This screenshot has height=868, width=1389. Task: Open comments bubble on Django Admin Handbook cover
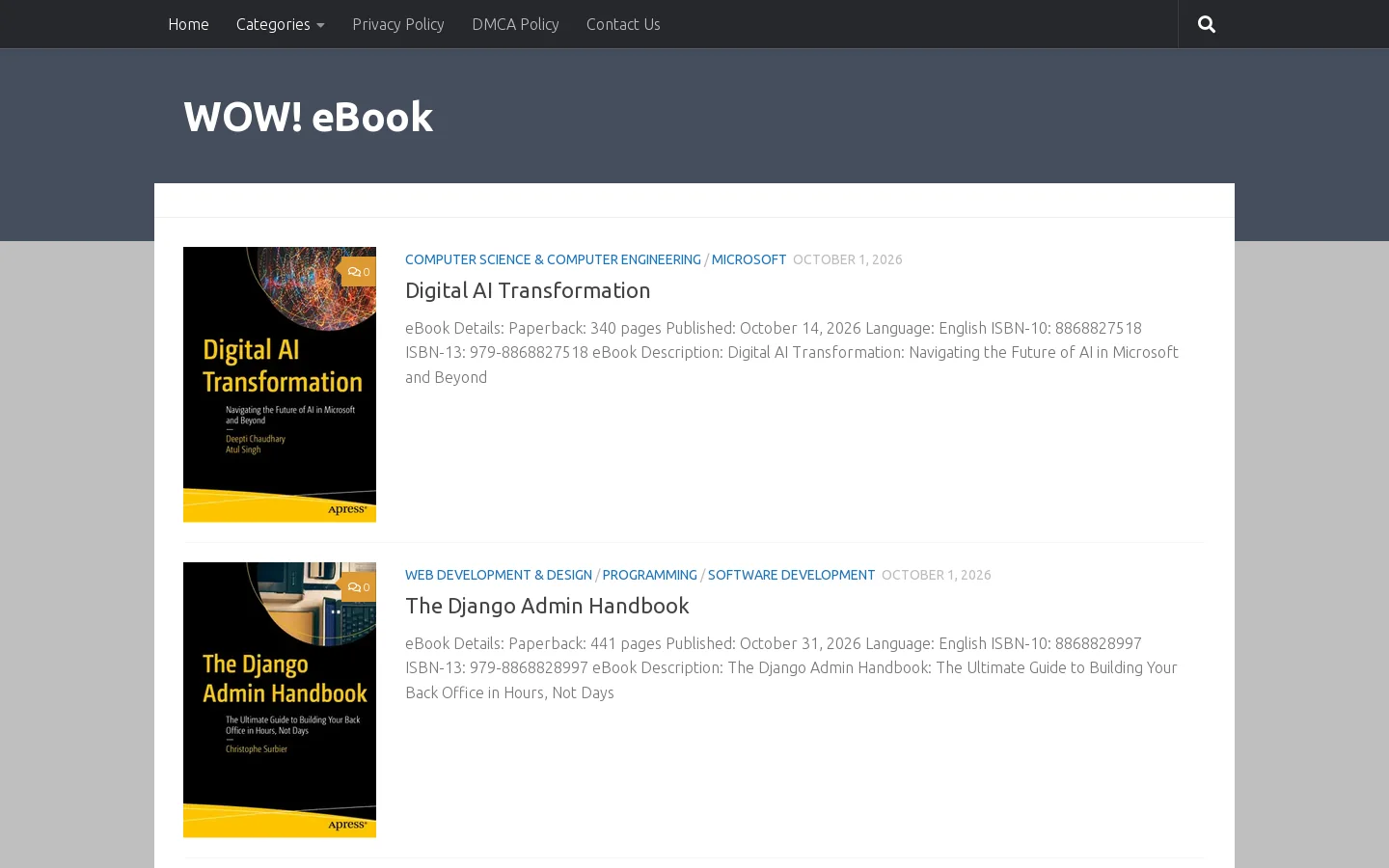[359, 587]
